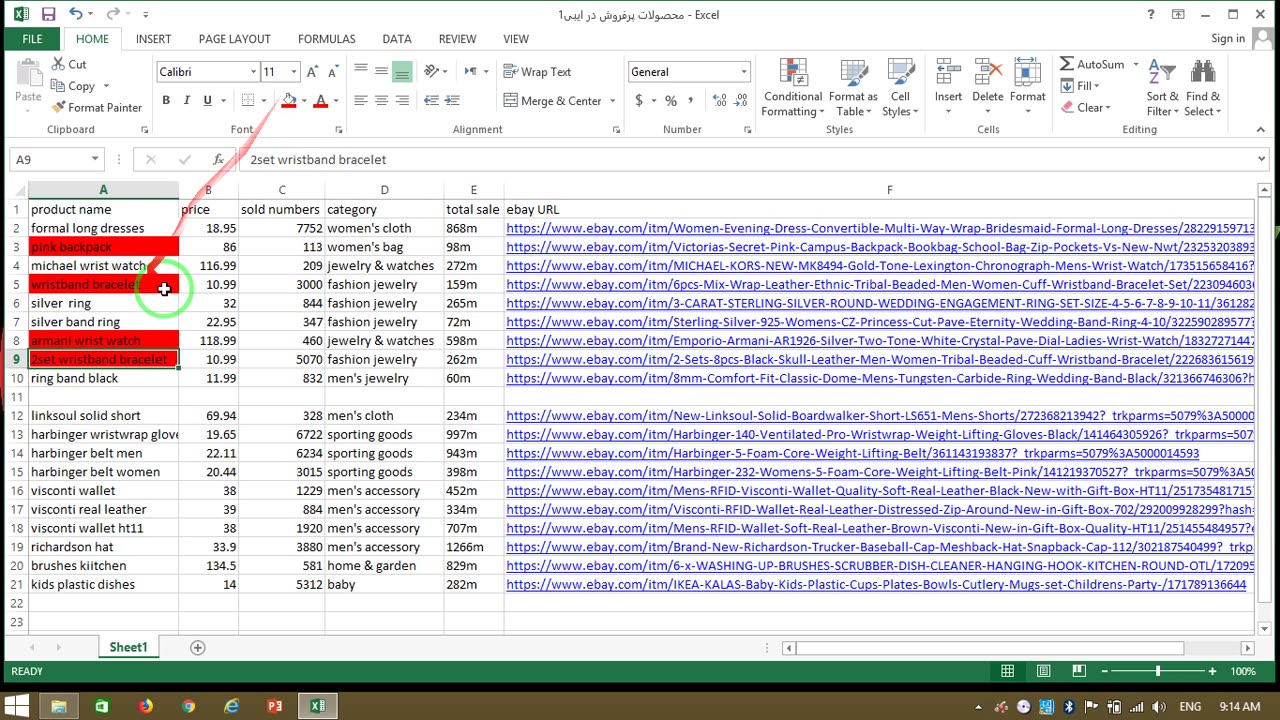Viewport: 1280px width, 720px height.
Task: Switch to REVIEW tab
Action: [x=457, y=39]
